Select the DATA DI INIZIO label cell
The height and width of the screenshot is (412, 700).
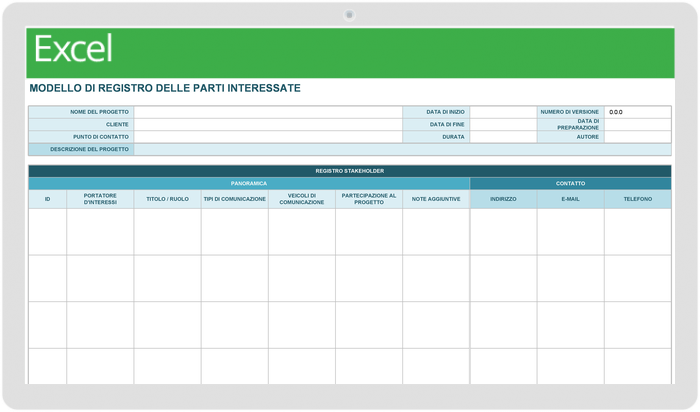pos(436,112)
